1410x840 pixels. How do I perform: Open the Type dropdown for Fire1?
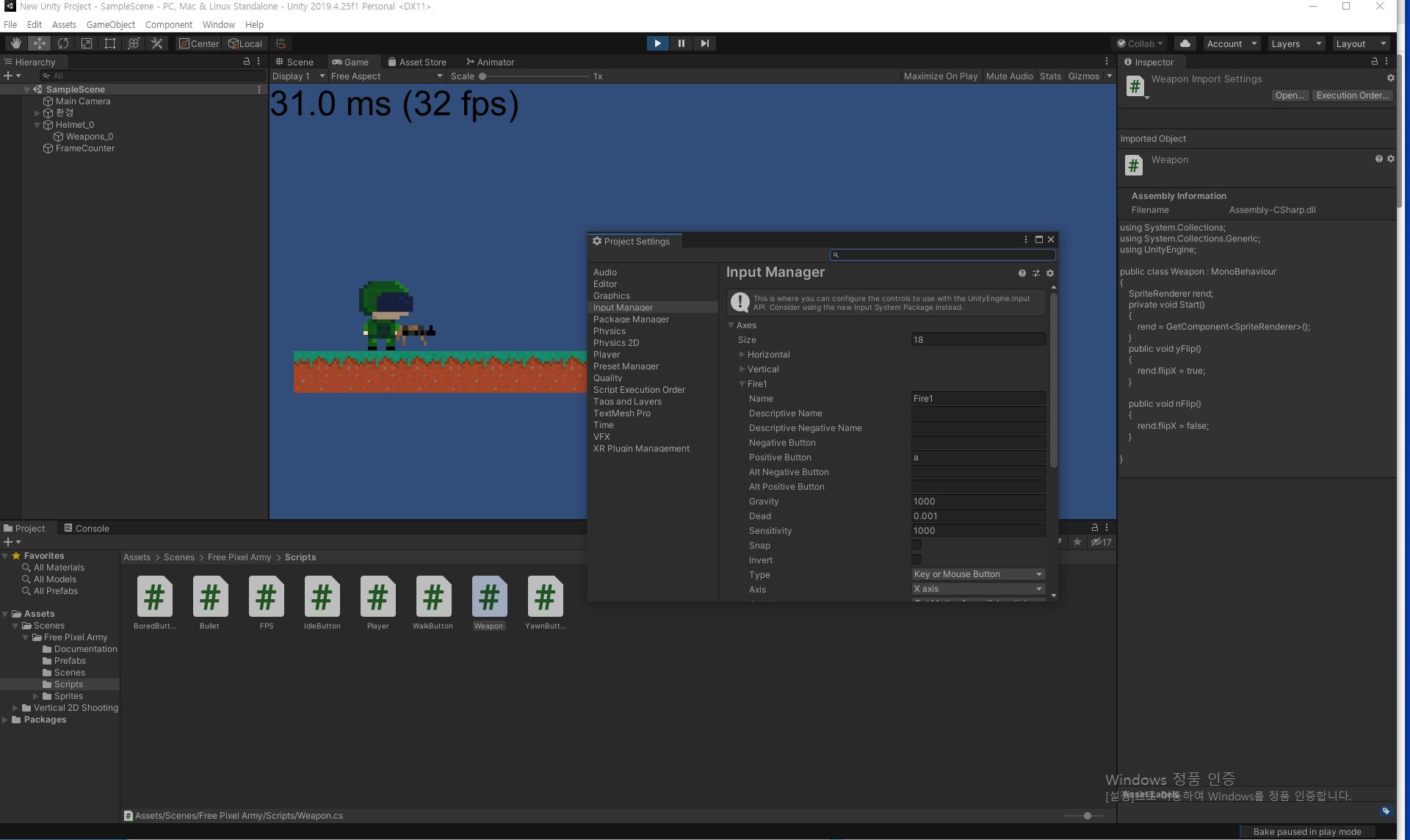pyautogui.click(x=977, y=574)
